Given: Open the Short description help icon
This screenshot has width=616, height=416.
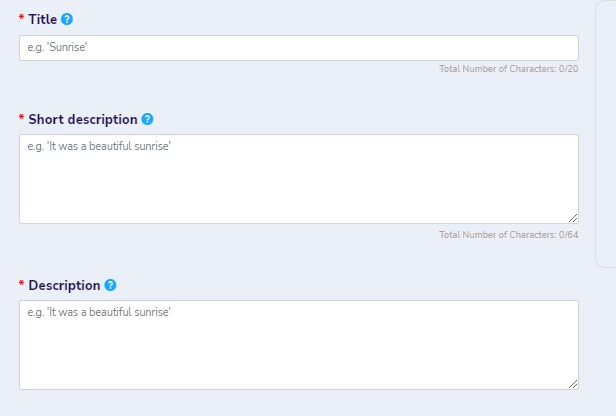Looking at the screenshot, I should click(147, 119).
